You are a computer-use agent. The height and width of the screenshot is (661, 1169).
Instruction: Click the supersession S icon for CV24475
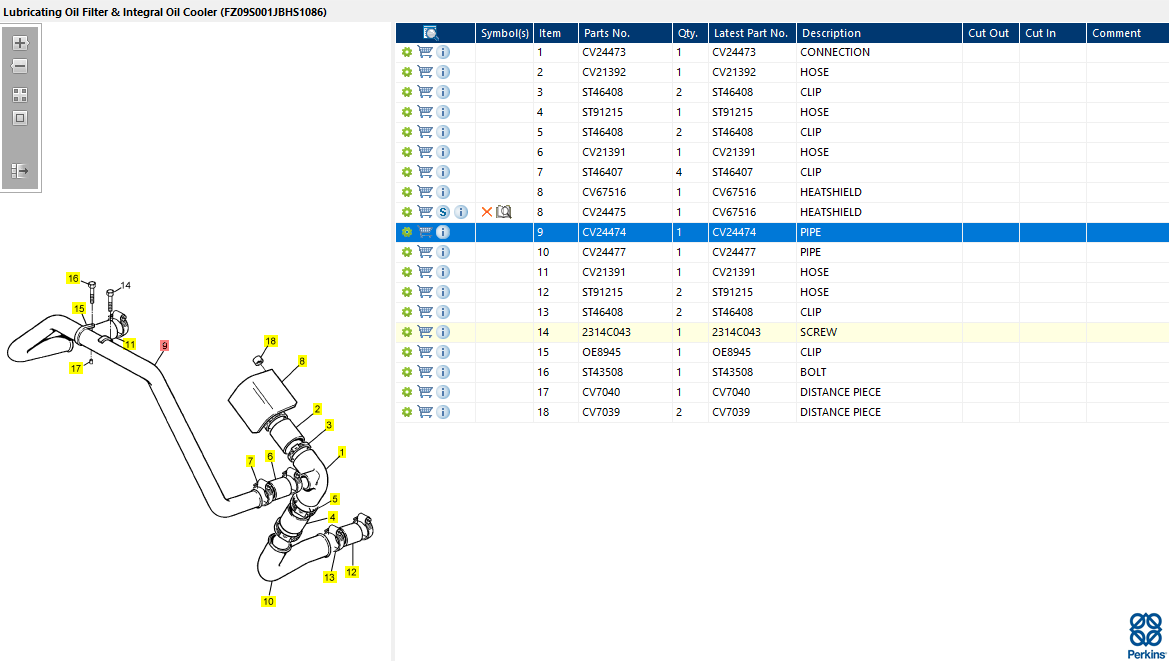443,212
